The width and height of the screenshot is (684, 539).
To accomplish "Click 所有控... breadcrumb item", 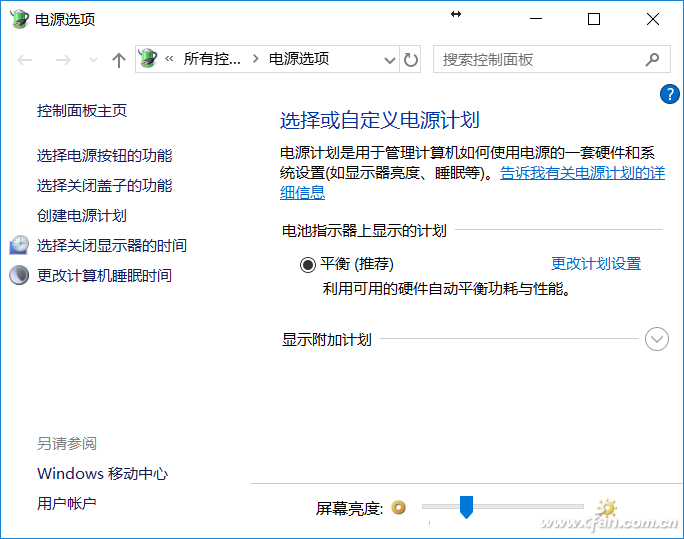I will (x=212, y=59).
